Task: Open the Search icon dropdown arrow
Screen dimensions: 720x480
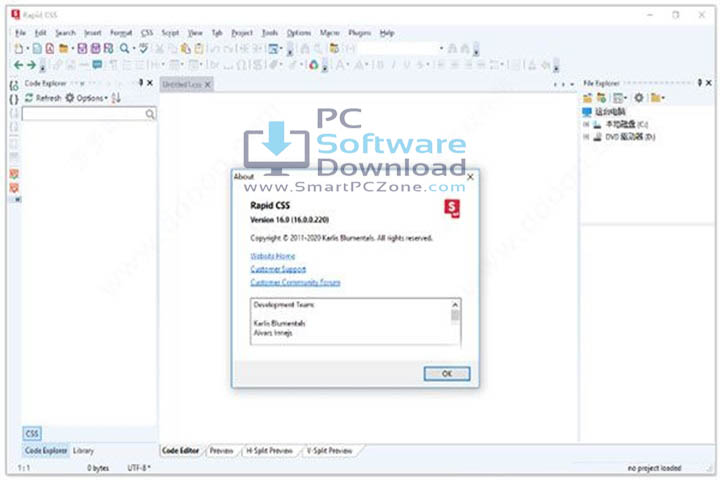Action: (x=134, y=49)
